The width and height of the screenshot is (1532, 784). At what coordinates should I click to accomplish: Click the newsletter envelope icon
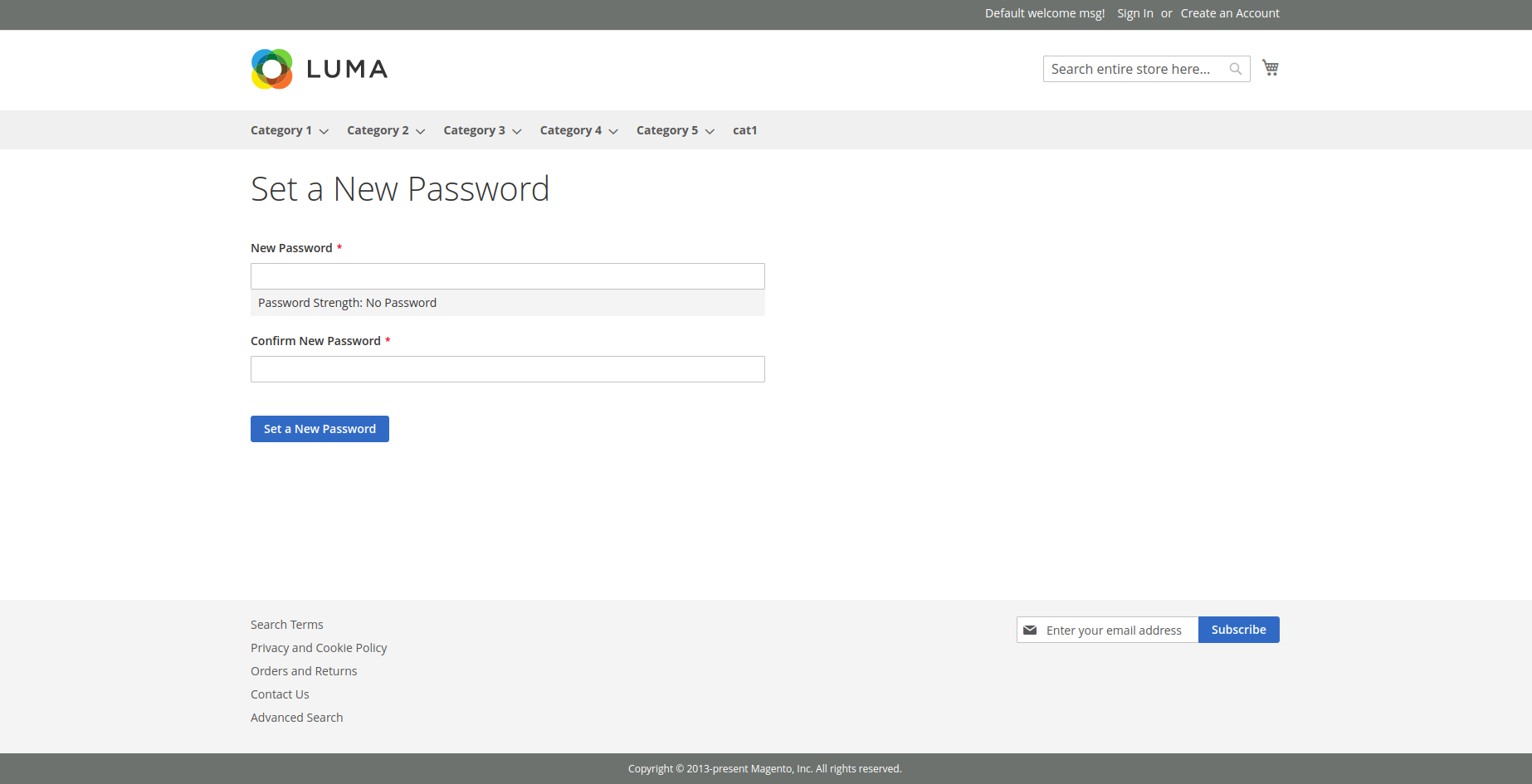(1030, 630)
